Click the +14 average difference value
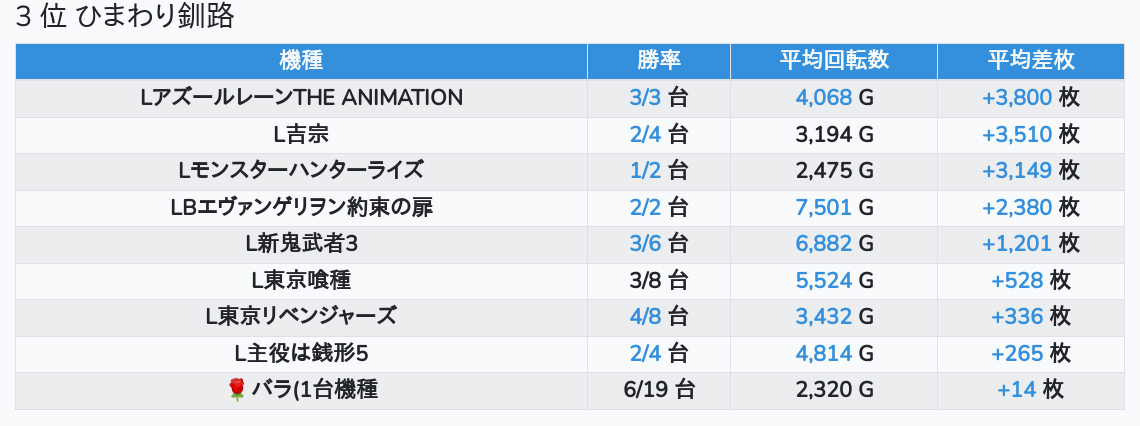The image size is (1140, 426). coord(1016,390)
